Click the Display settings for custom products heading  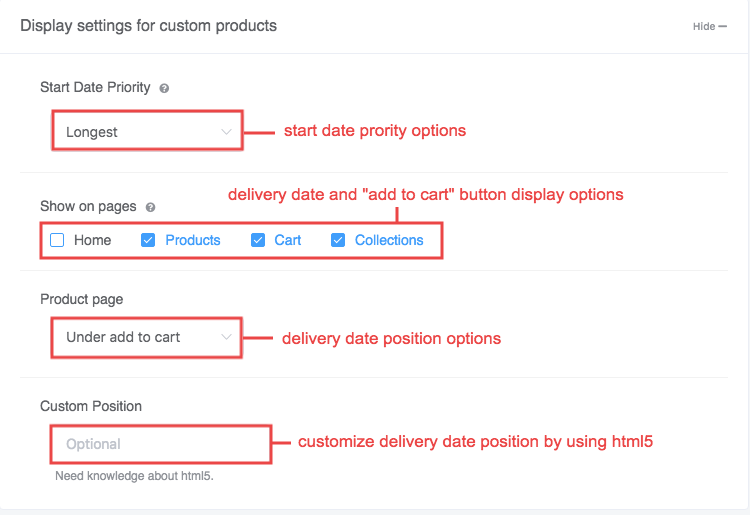pos(148,25)
